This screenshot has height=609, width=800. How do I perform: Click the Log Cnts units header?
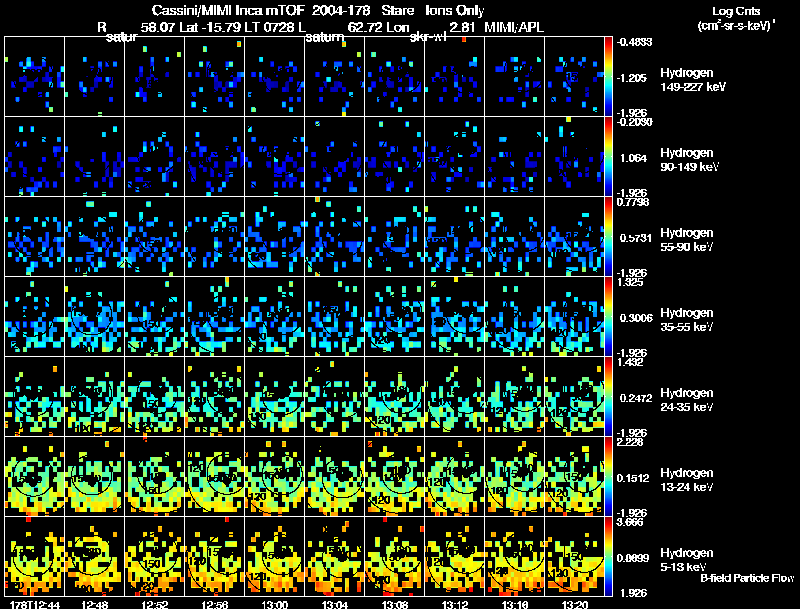(734, 18)
